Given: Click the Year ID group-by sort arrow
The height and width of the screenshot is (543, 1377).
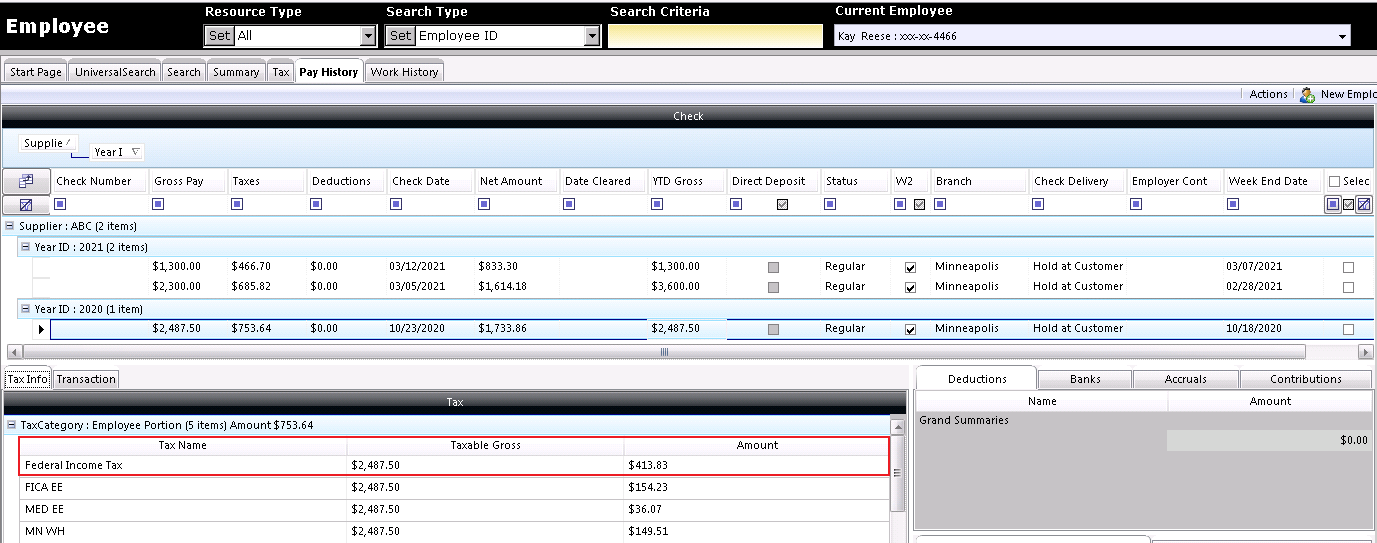Looking at the screenshot, I should [x=136, y=152].
